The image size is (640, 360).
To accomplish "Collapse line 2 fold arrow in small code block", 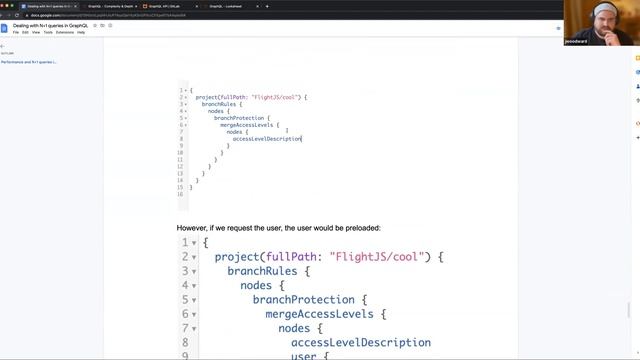I will (x=186, y=98).
